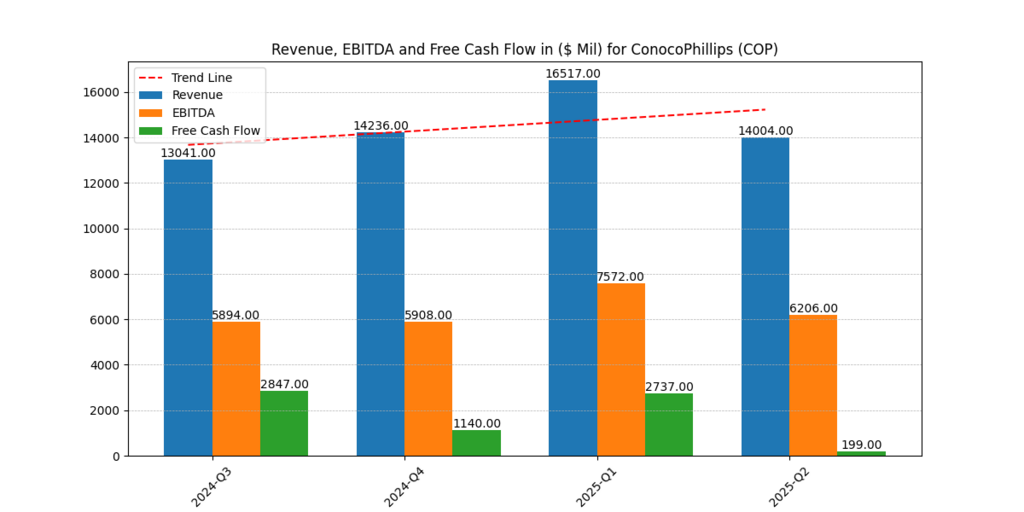1024x512 pixels.
Task: Select the 2024-Q3 orange EBITDA bar
Action: [x=236, y=388]
